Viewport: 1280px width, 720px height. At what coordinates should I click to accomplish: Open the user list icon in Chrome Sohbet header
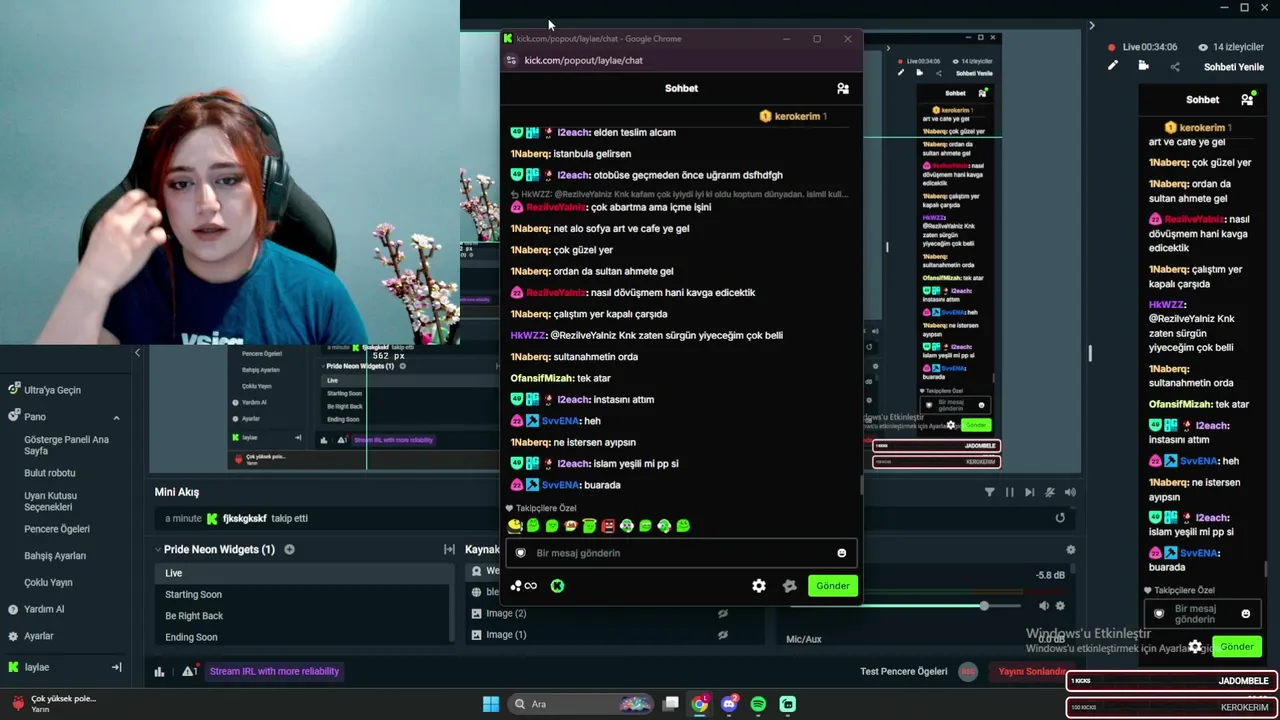point(843,88)
